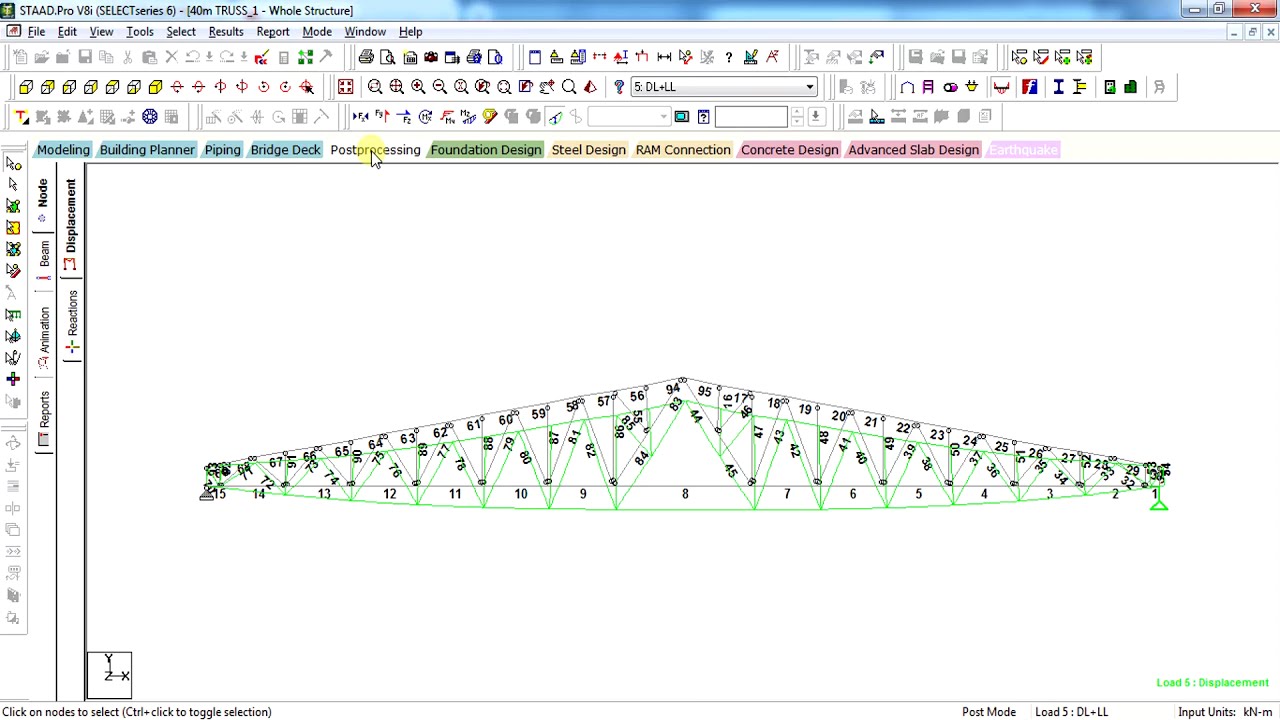Switch to the Steel Design tab
Image resolution: width=1280 pixels, height=720 pixels.
(588, 150)
